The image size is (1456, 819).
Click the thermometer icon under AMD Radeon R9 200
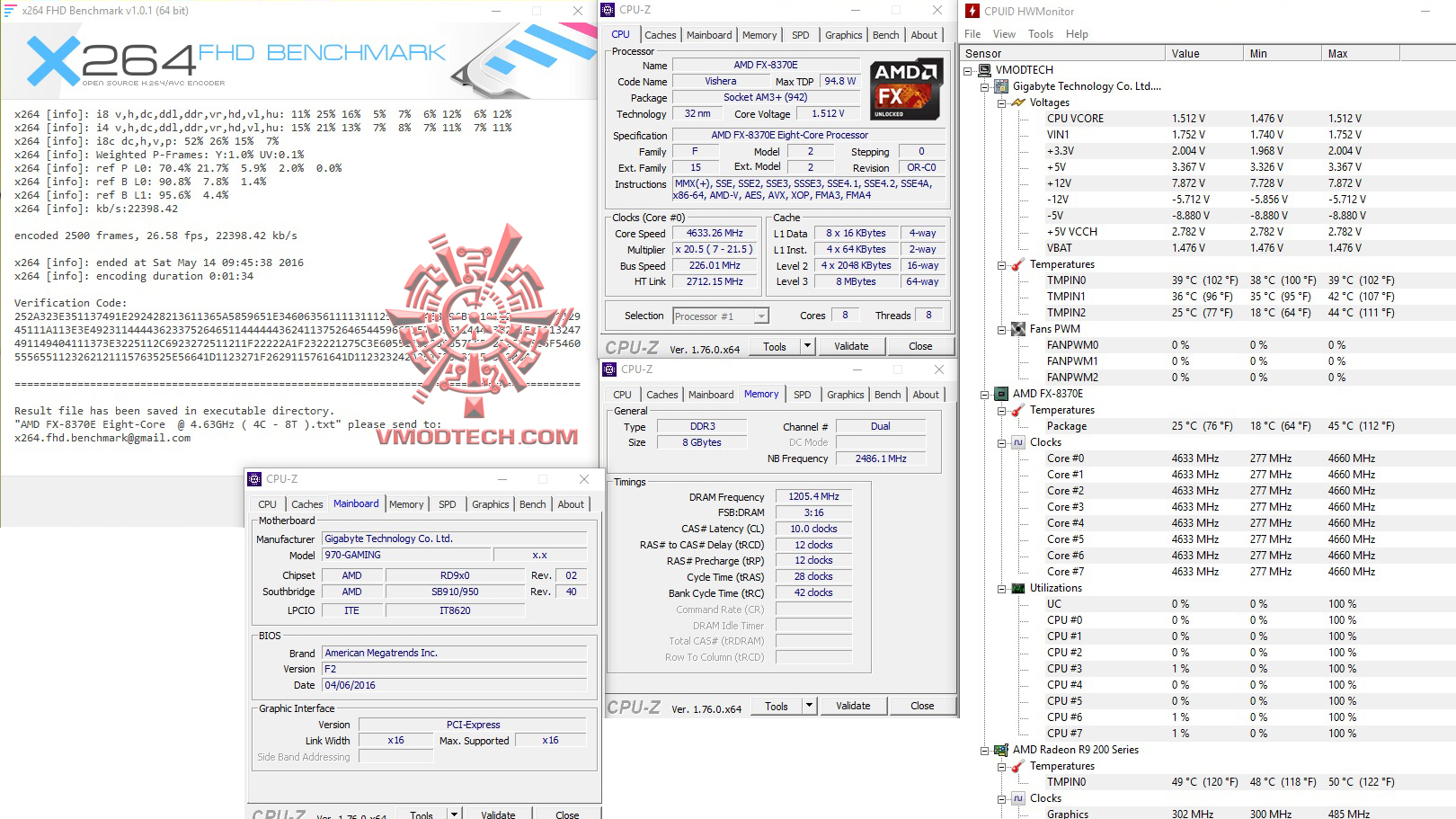point(1018,766)
